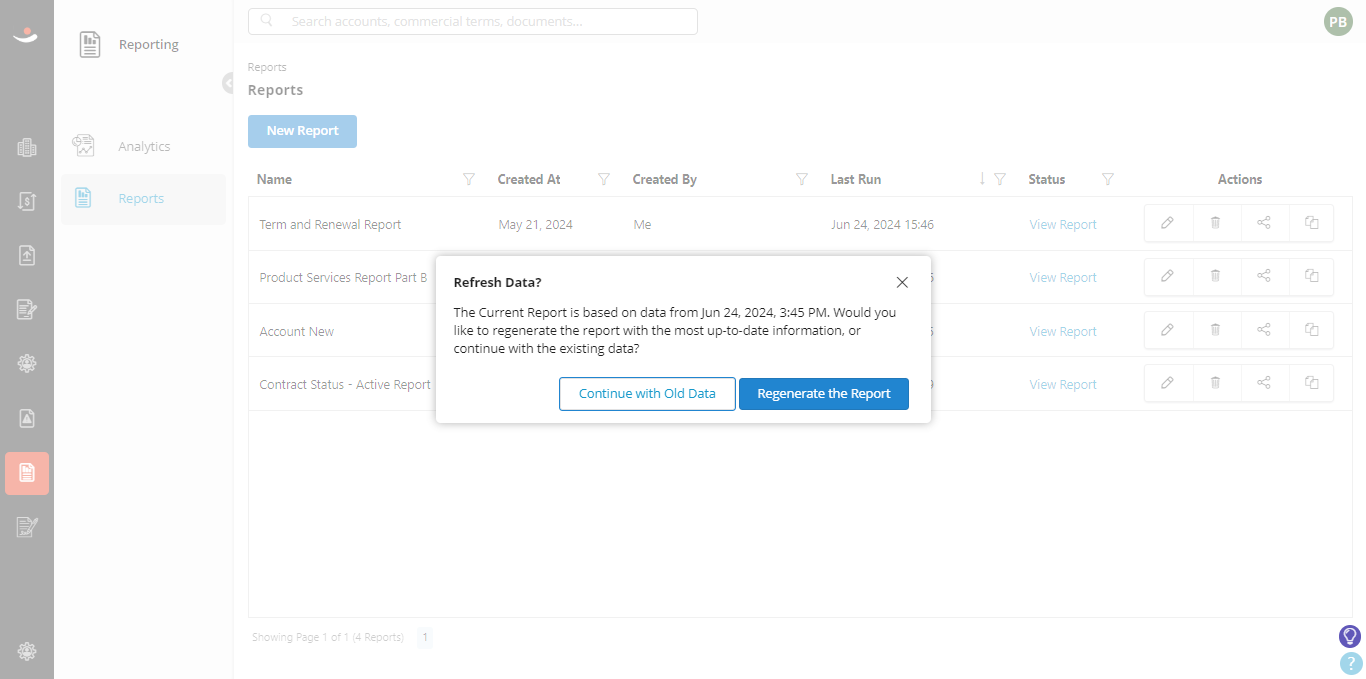
Task: Open the Created By column filter
Action: pos(802,180)
